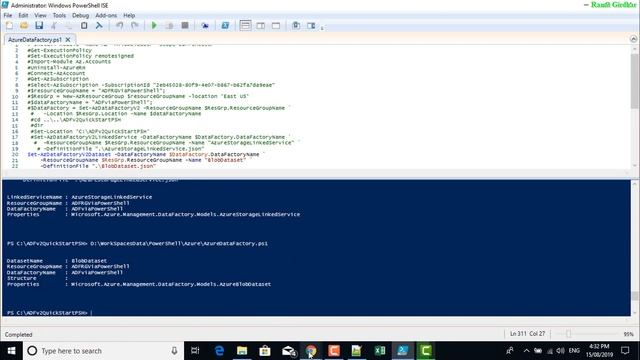Click the #Set-Location 'C:\ADFv2QuickStartPSH' line
The height and width of the screenshot is (360, 640).
click(90, 131)
